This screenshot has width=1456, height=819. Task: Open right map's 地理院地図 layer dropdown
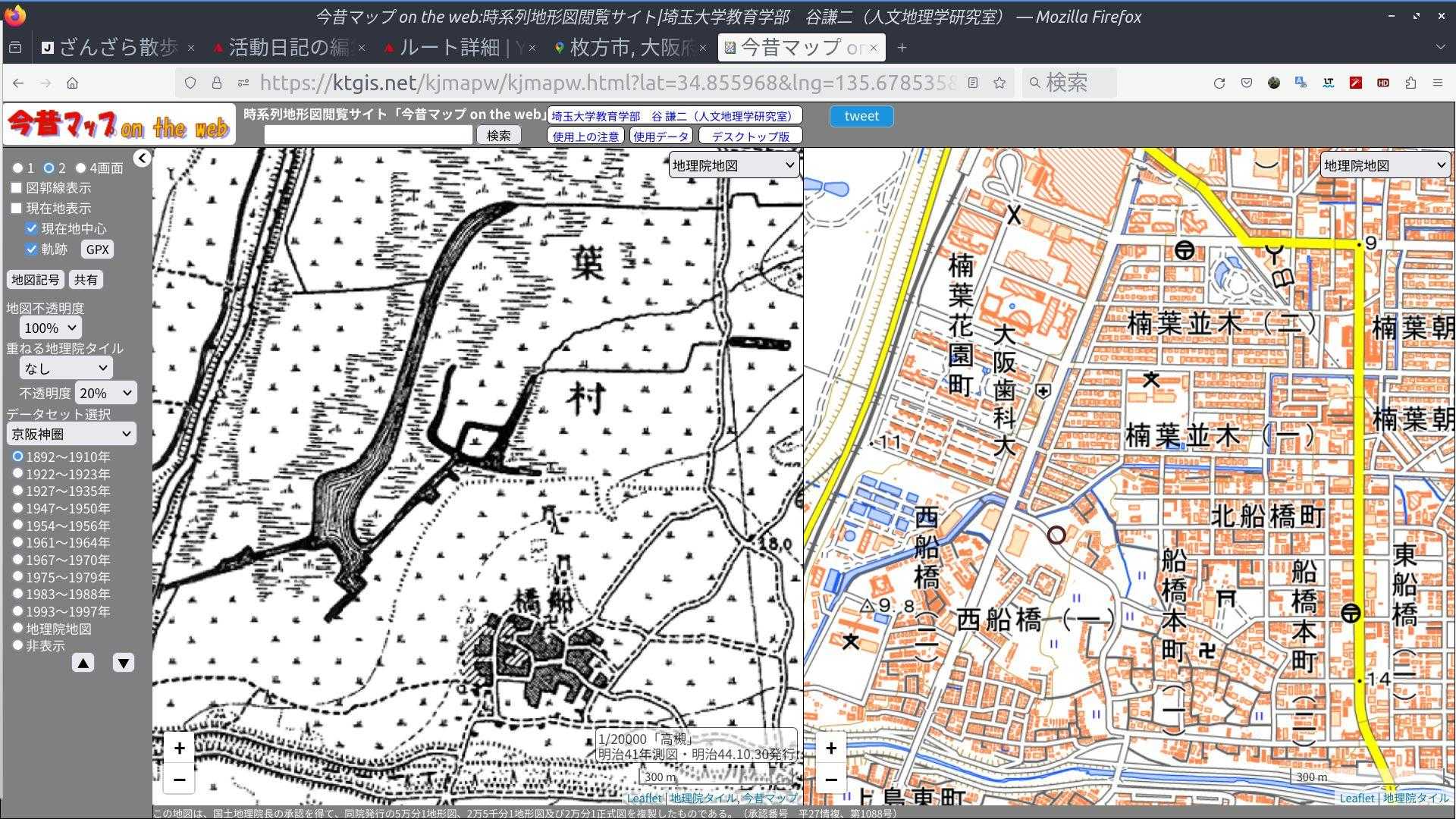pyautogui.click(x=1385, y=165)
